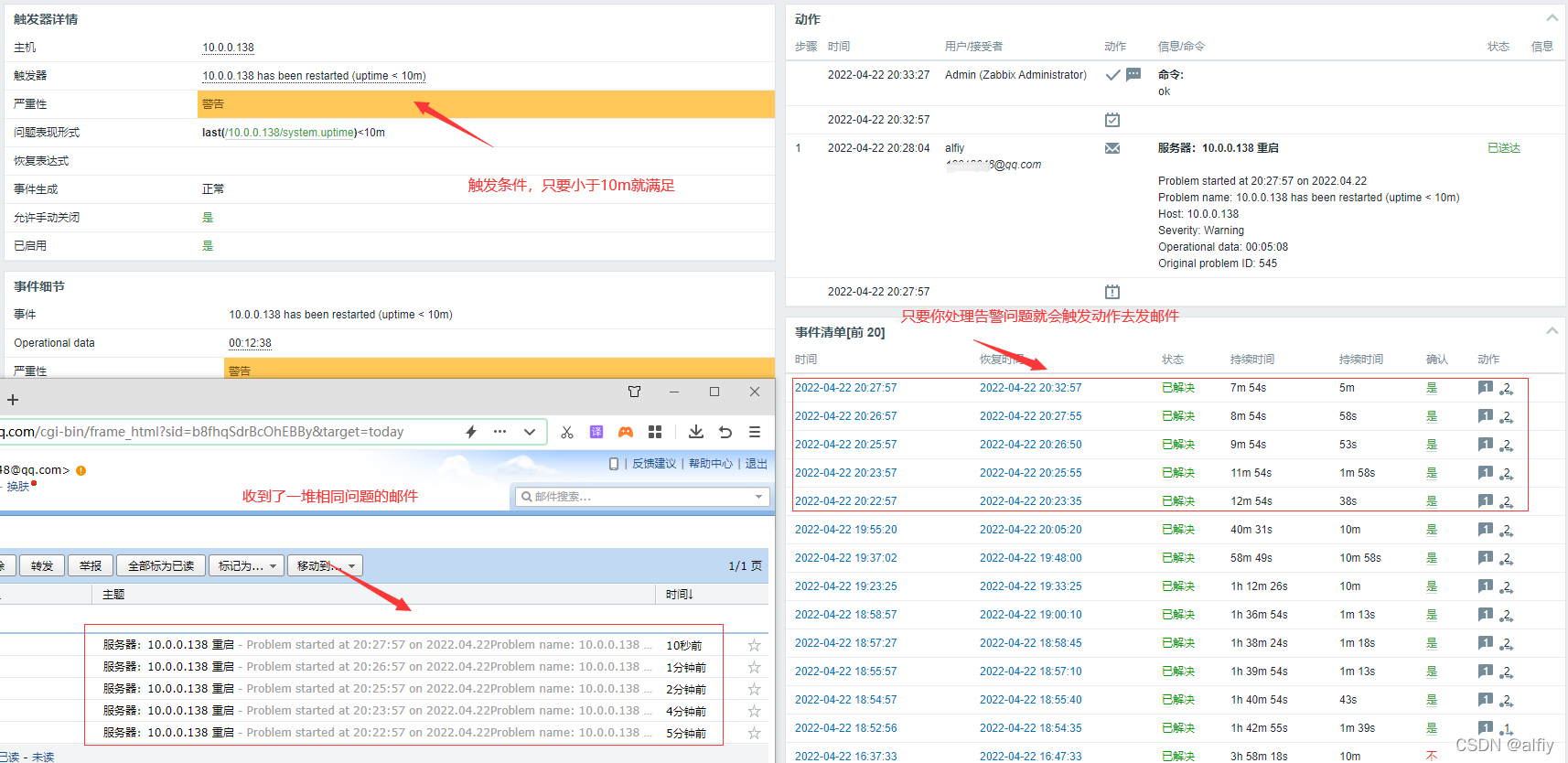Image resolution: width=1568 pixels, height=763 pixels.
Task: Open the 反馈建议 link
Action: 654,464
